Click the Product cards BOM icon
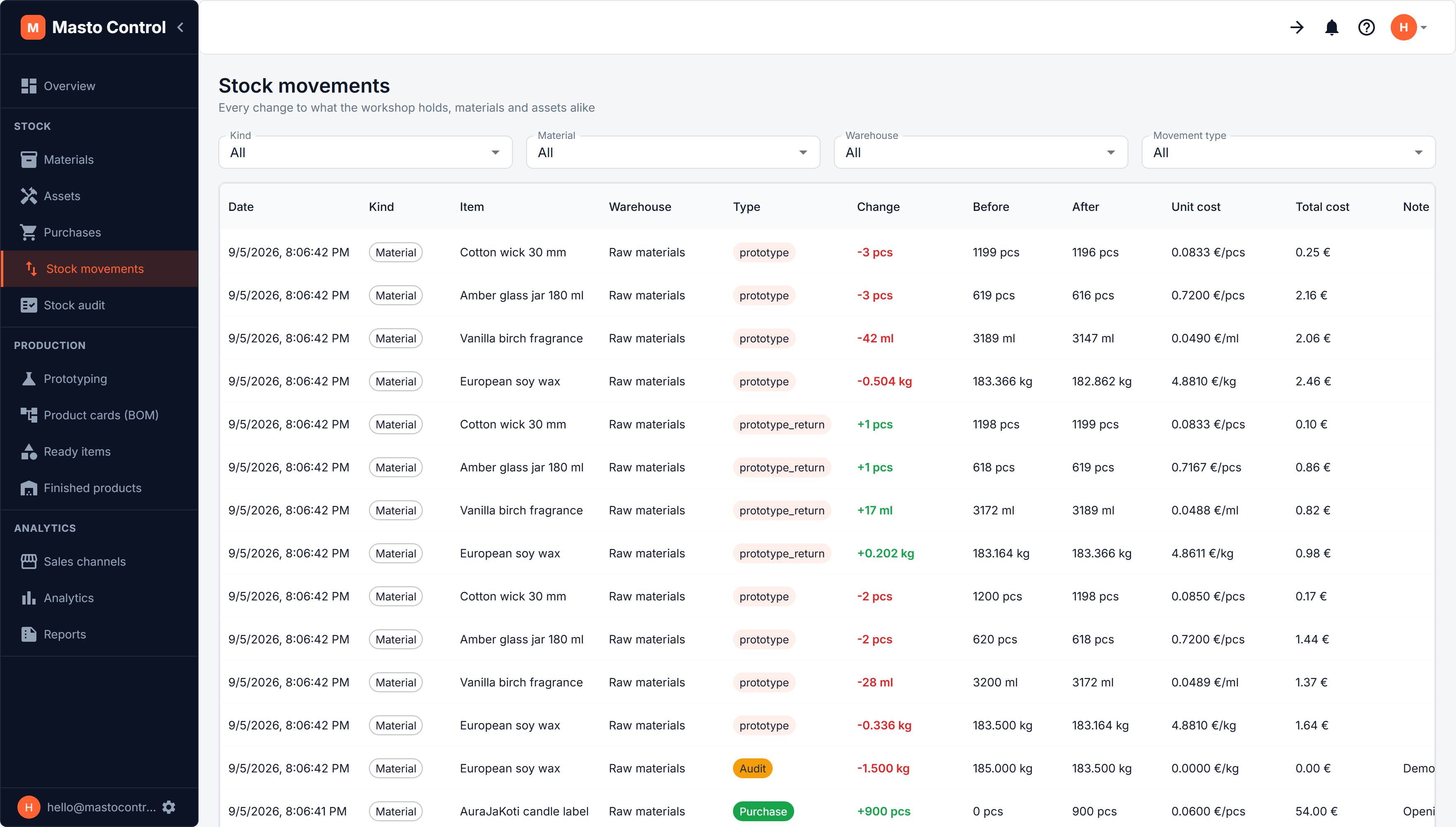 tap(29, 415)
